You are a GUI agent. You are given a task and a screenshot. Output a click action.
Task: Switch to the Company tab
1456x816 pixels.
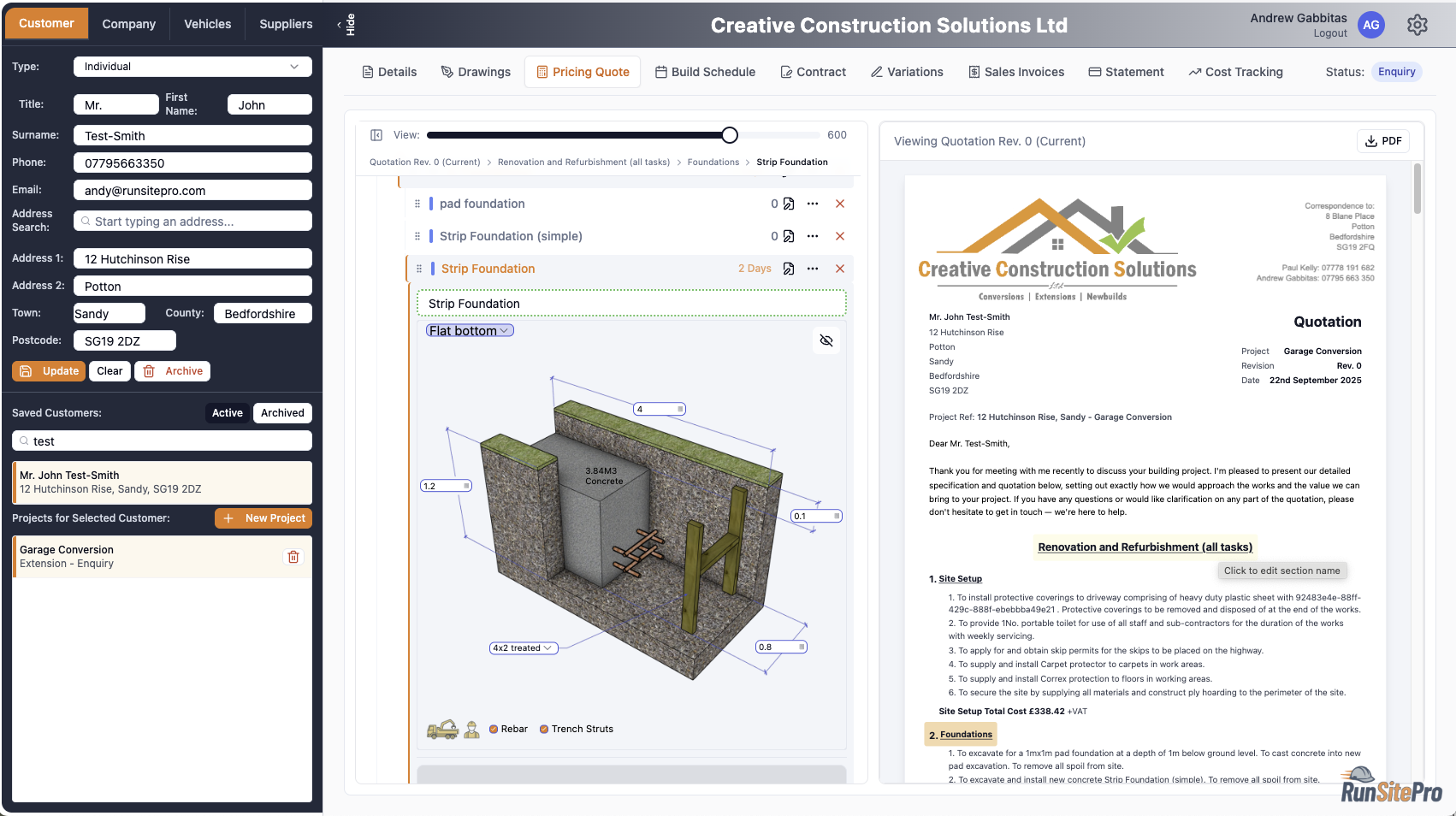(x=129, y=24)
